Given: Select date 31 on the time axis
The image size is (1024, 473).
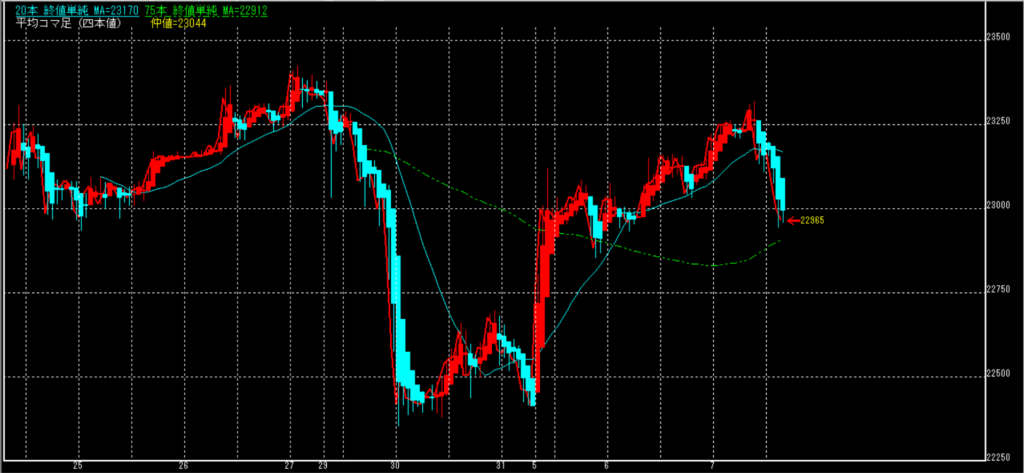Looking at the screenshot, I should click(x=501, y=466).
